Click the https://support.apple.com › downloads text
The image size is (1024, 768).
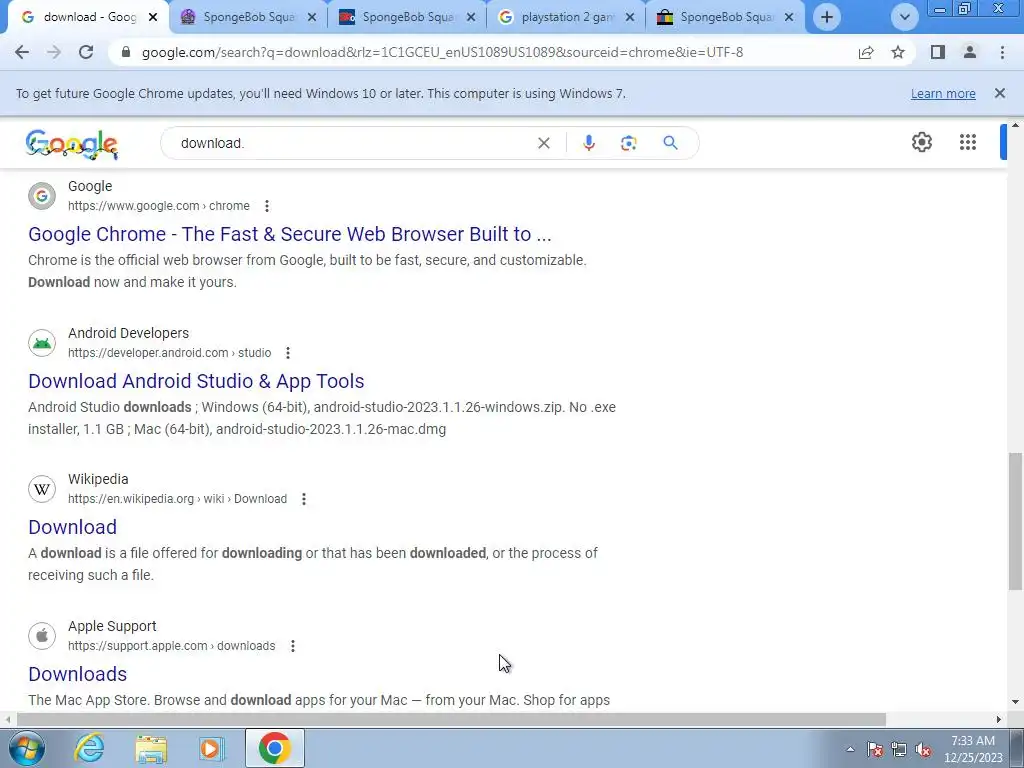[x=172, y=646]
